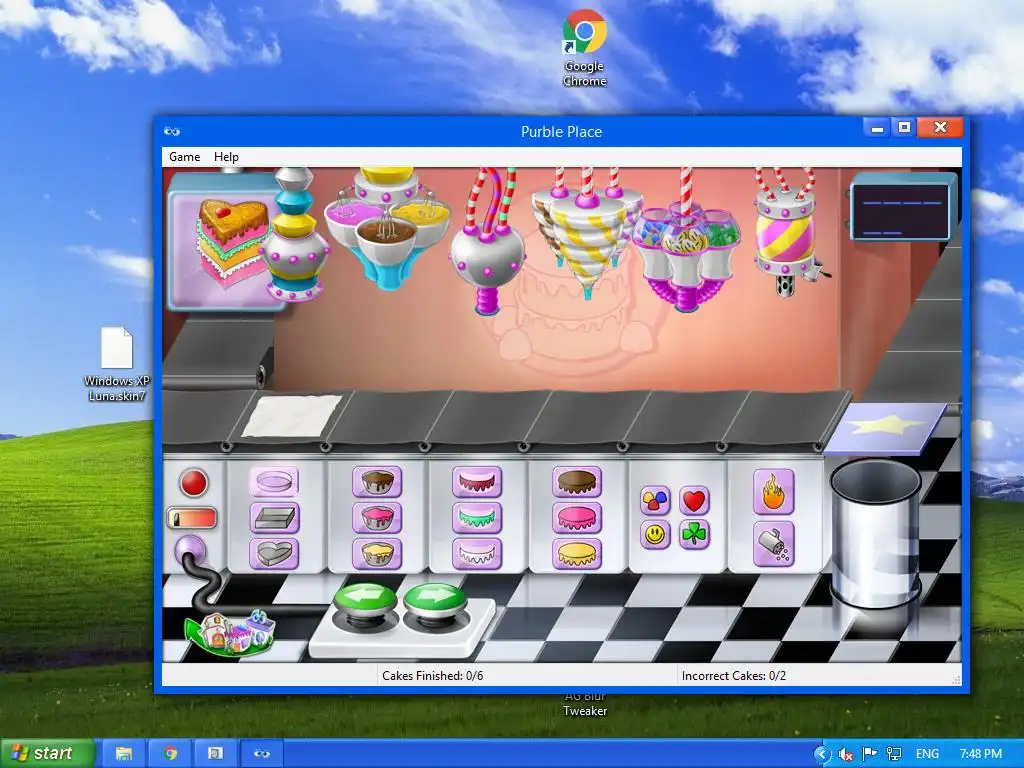Click the Cakes Finished: 0/6 status text
The height and width of the screenshot is (768, 1024).
tap(432, 676)
